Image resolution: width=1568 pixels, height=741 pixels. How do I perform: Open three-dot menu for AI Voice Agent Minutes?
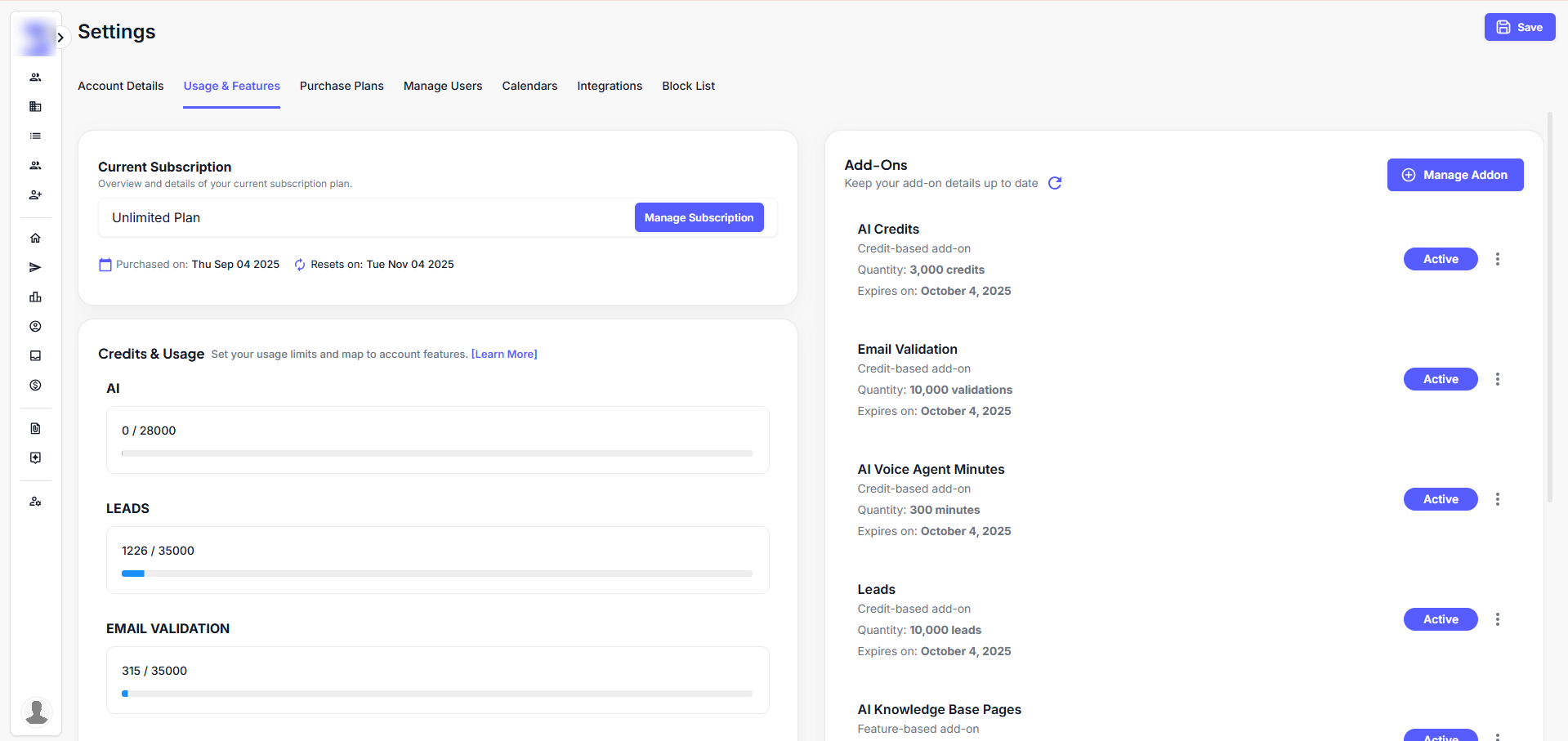[x=1497, y=499]
